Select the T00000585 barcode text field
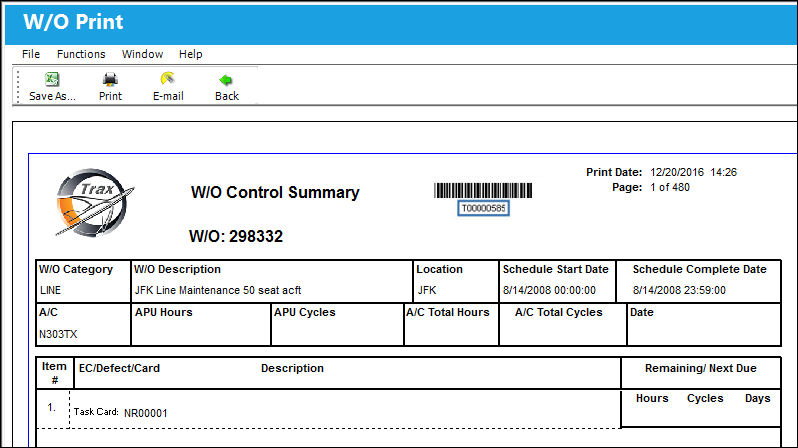Viewport: 798px width, 448px height. pyautogui.click(x=483, y=208)
